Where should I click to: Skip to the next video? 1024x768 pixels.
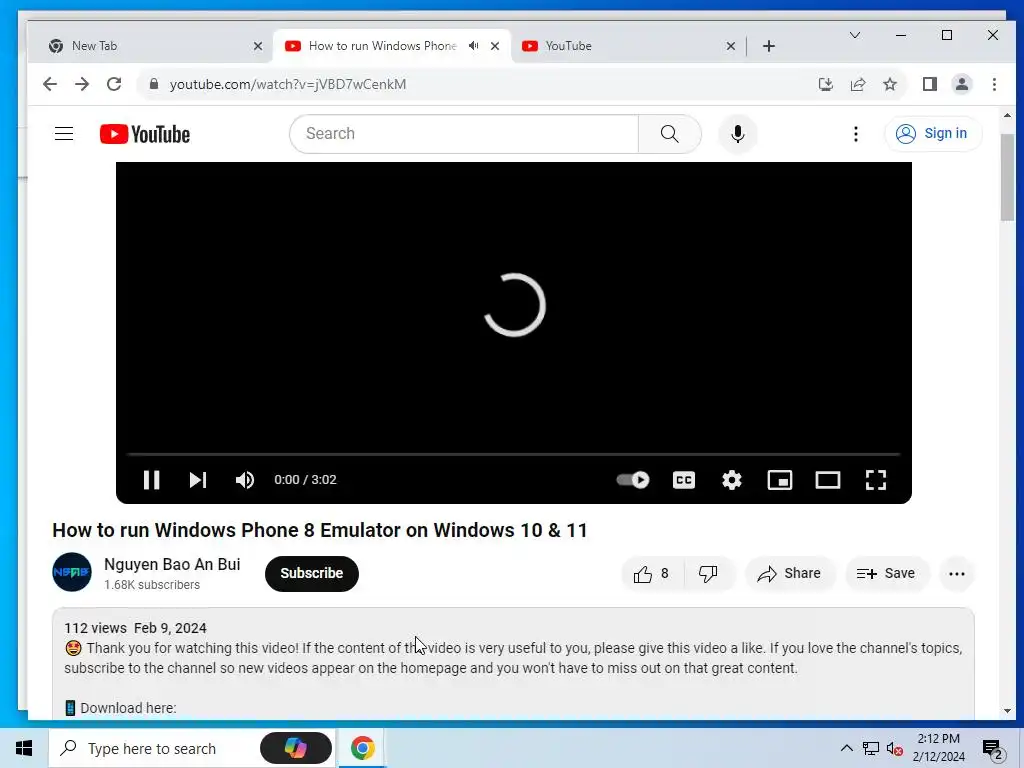pyautogui.click(x=198, y=480)
